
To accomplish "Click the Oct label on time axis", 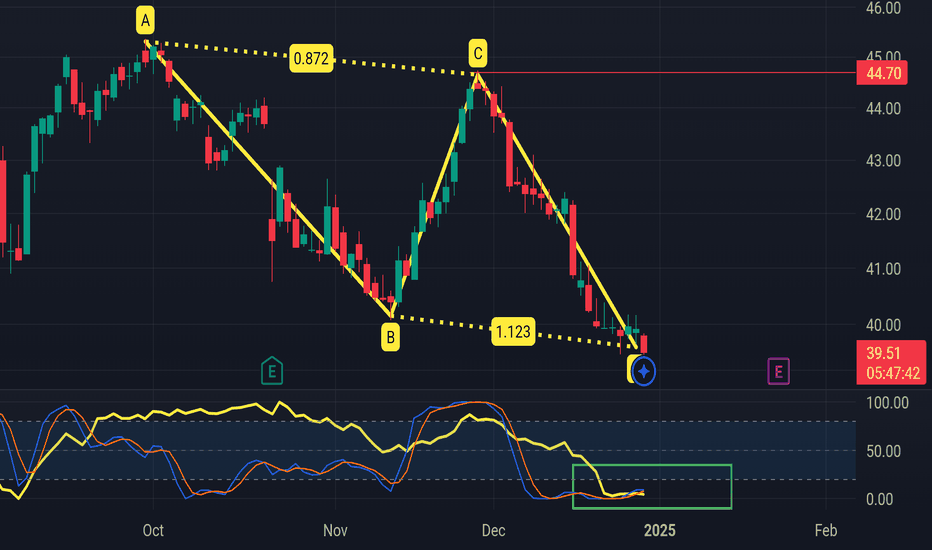I will pyautogui.click(x=153, y=530).
